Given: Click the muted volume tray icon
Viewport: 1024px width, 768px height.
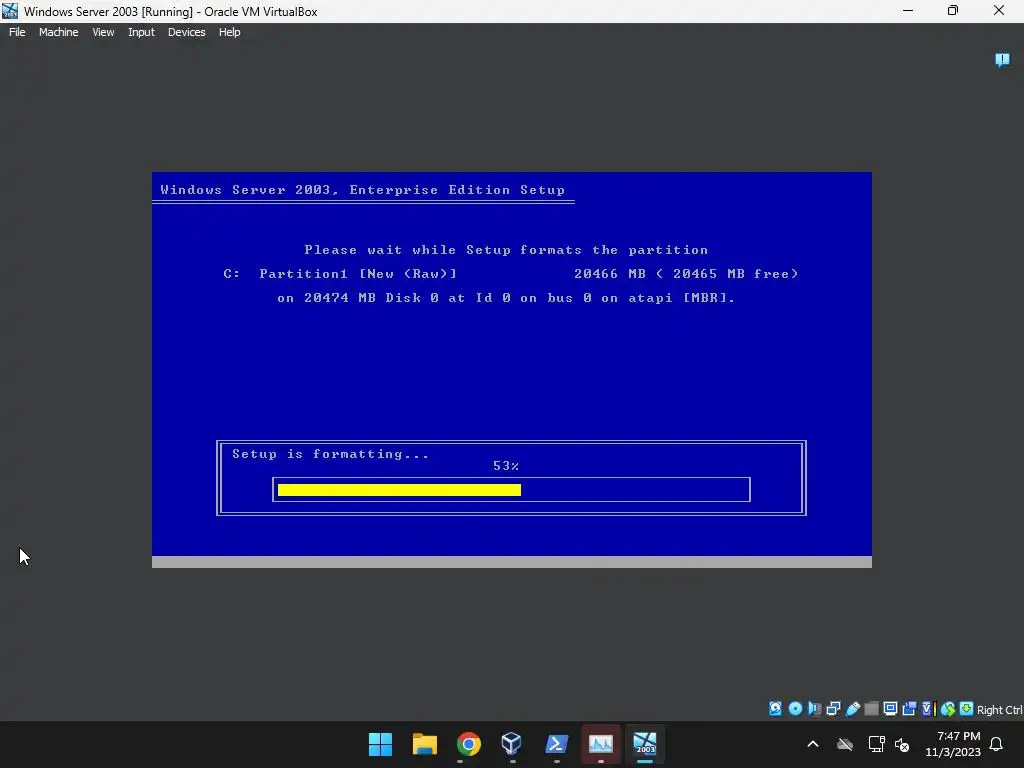Looking at the screenshot, I should [903, 744].
